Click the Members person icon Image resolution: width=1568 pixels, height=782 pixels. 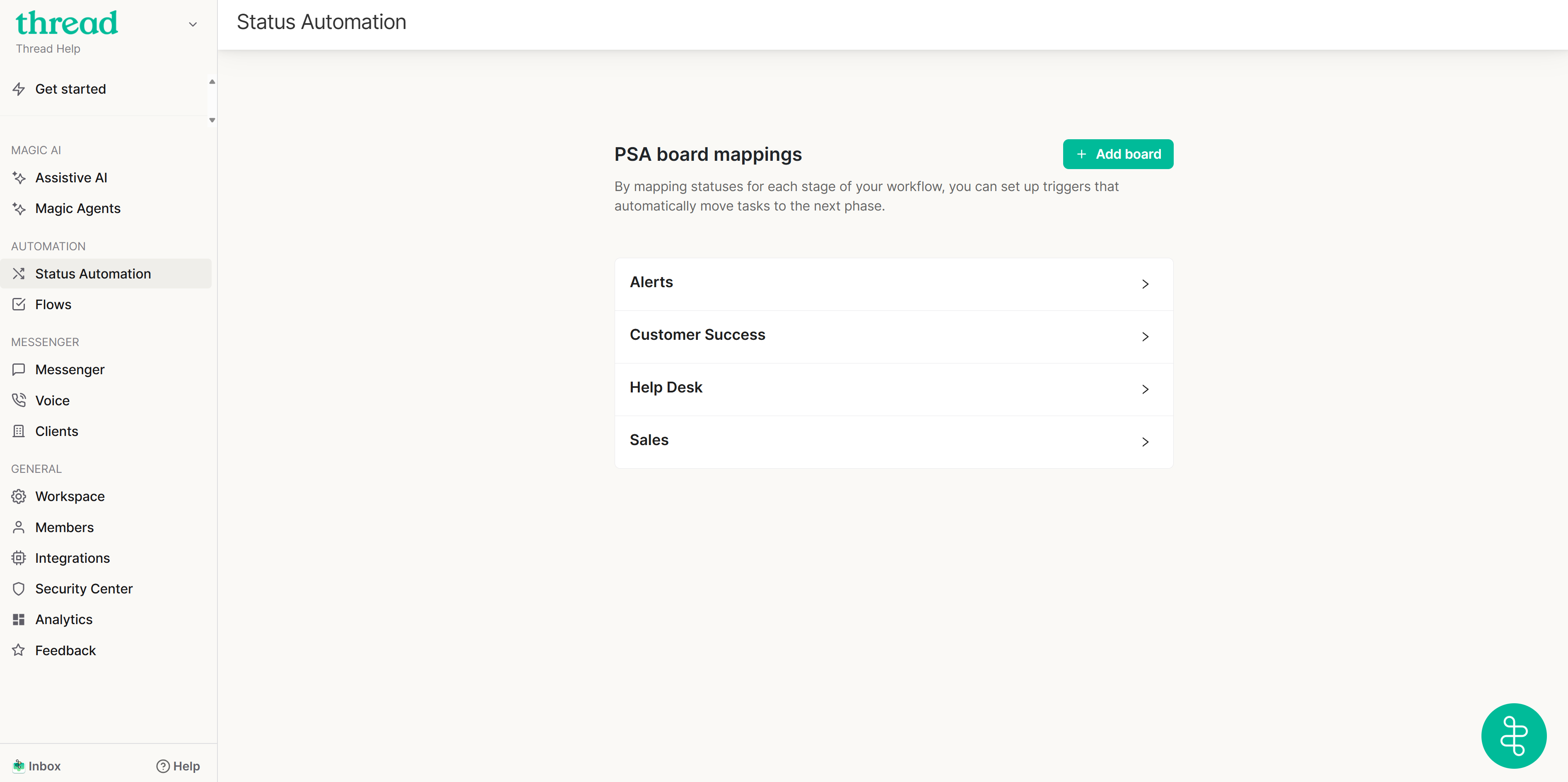coord(19,527)
